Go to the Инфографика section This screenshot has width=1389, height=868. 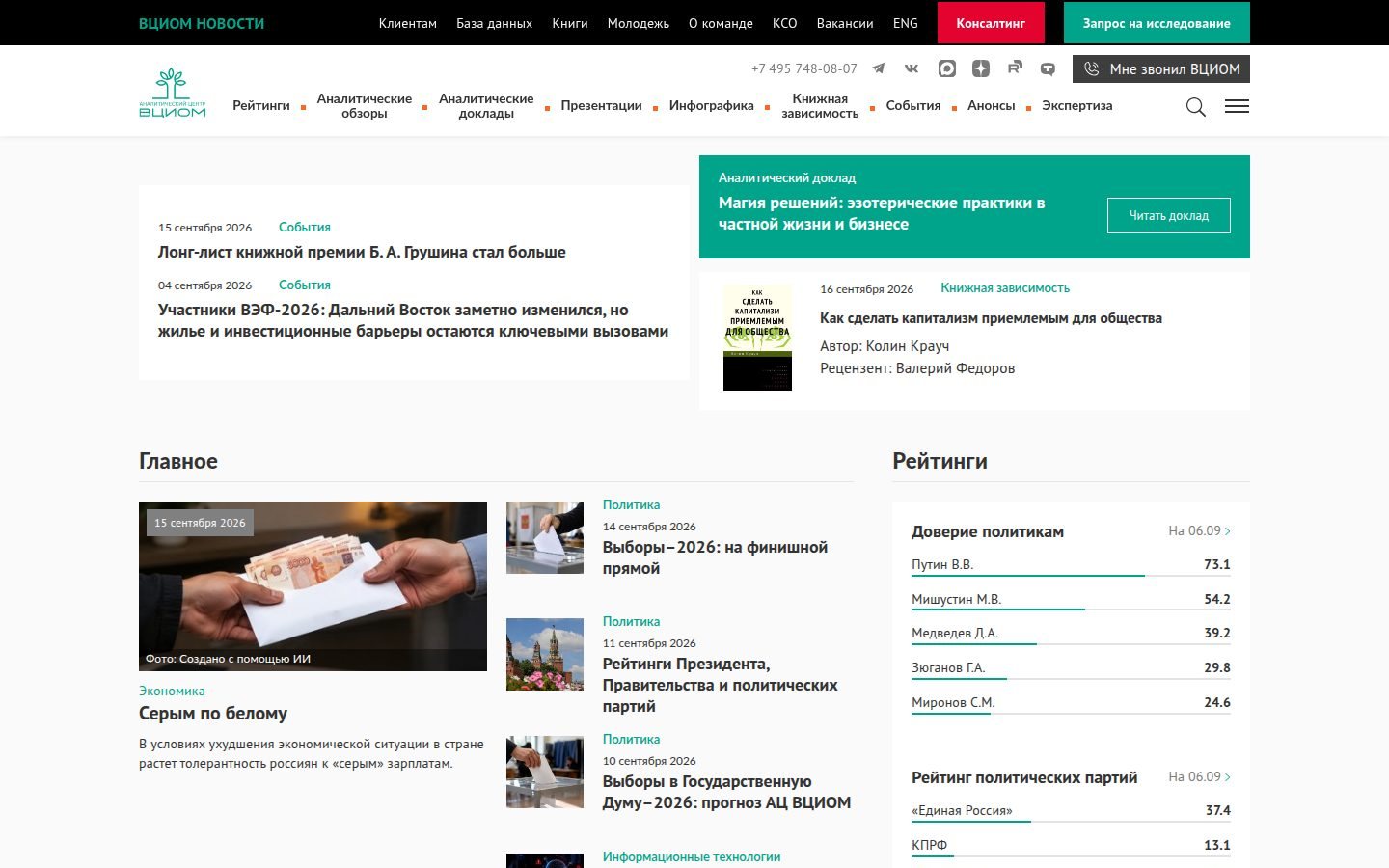712,106
